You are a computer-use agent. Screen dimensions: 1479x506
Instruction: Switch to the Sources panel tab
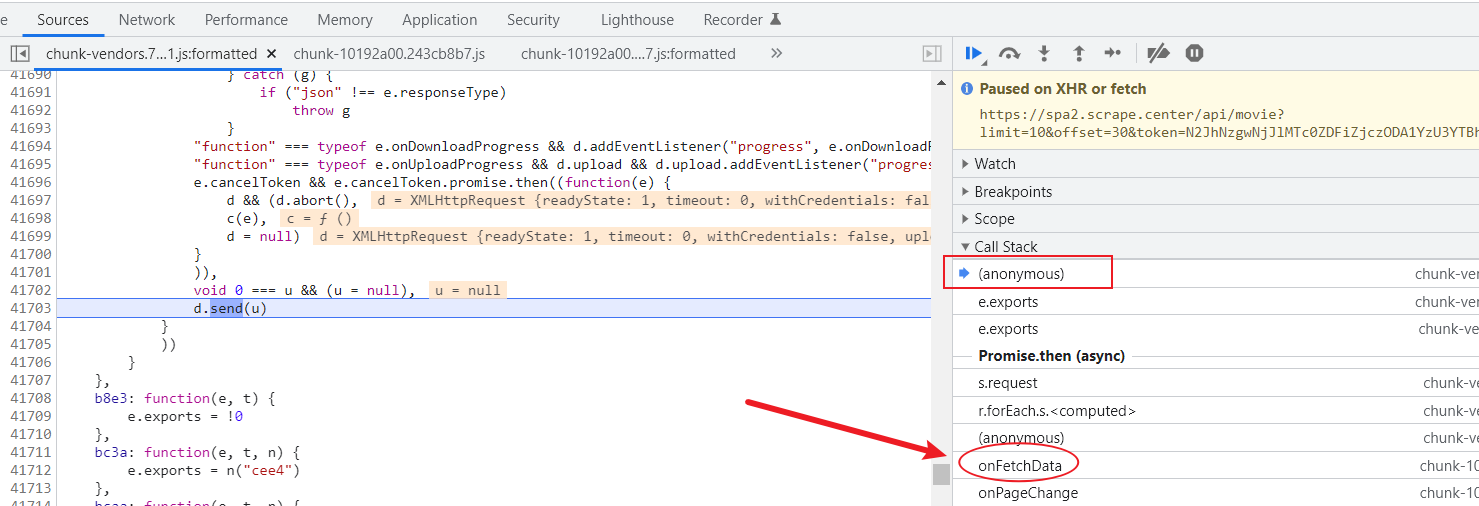tap(62, 20)
